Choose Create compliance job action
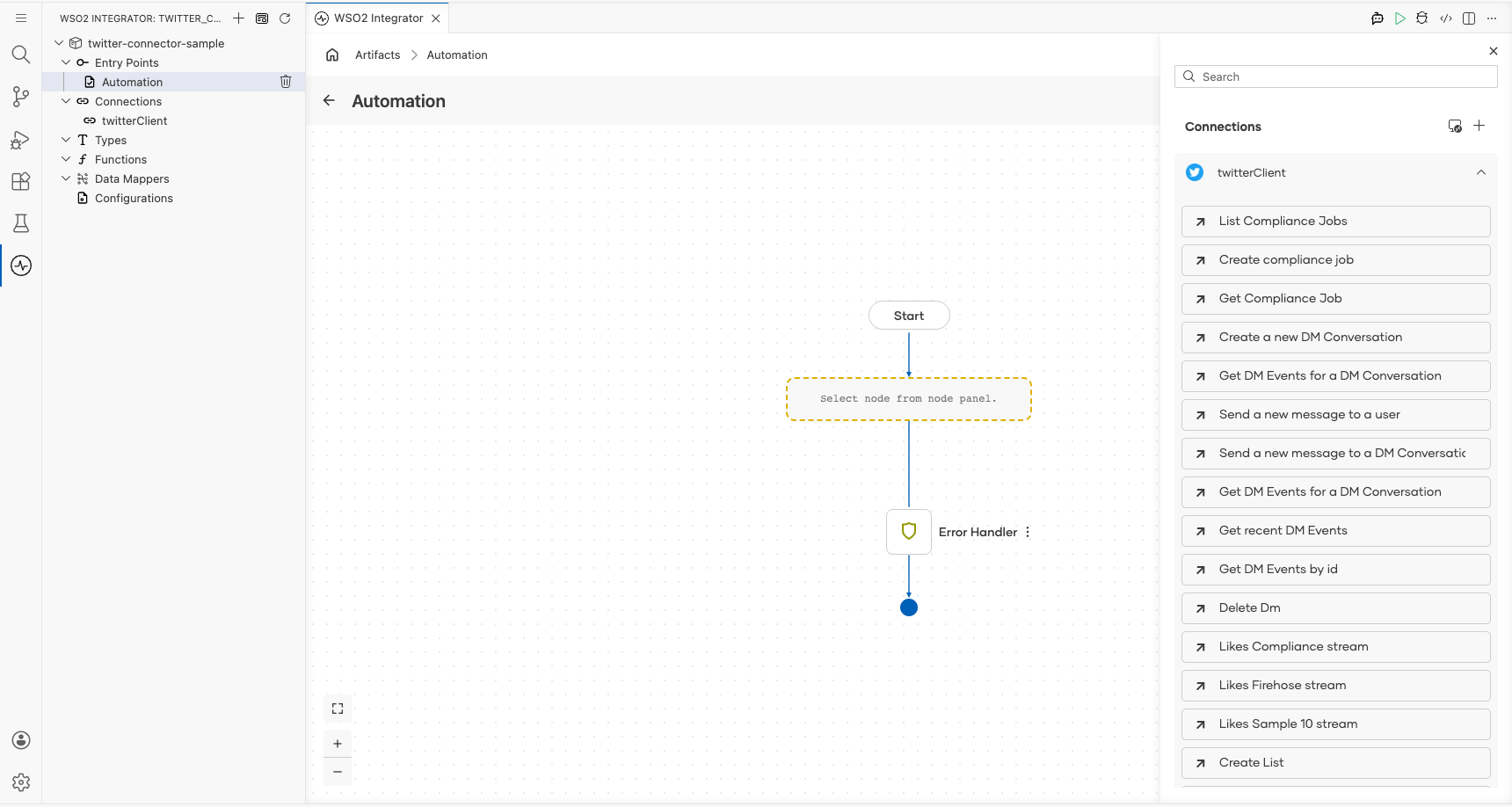Image resolution: width=1512 pixels, height=807 pixels. (x=1336, y=260)
